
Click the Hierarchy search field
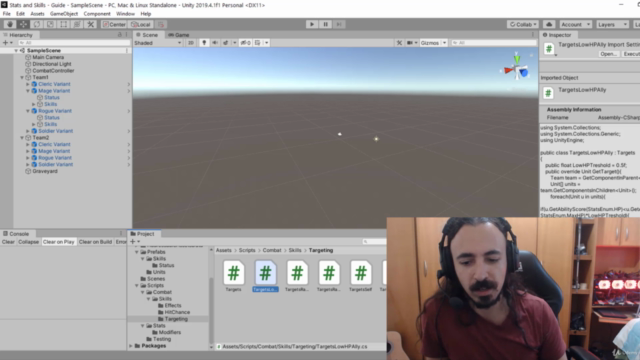tap(73, 43)
